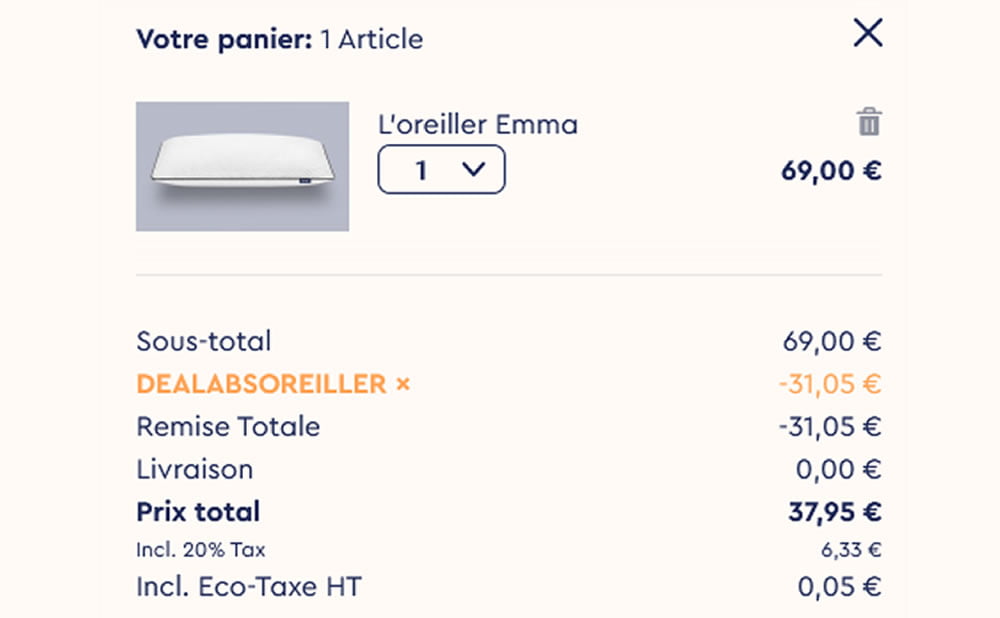Click the Sous-total label
Image resolution: width=1000 pixels, height=618 pixels.
204,341
